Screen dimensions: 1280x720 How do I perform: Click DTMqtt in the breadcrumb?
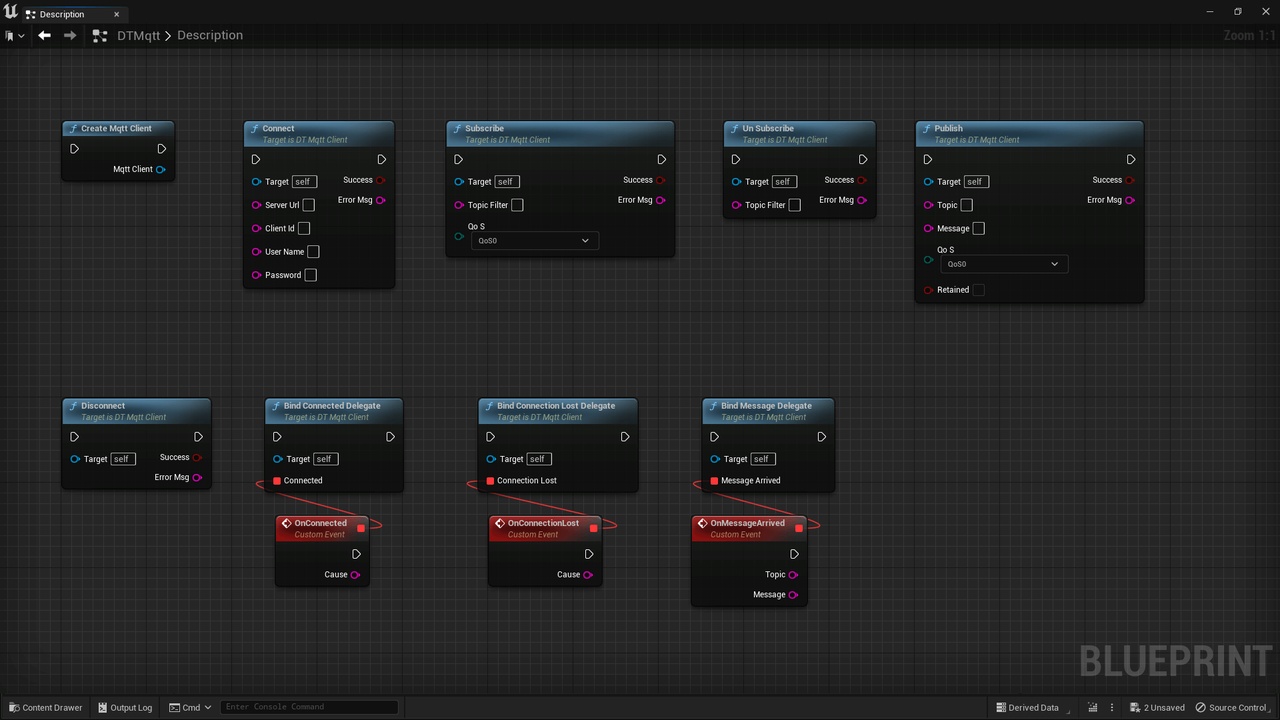tap(138, 35)
